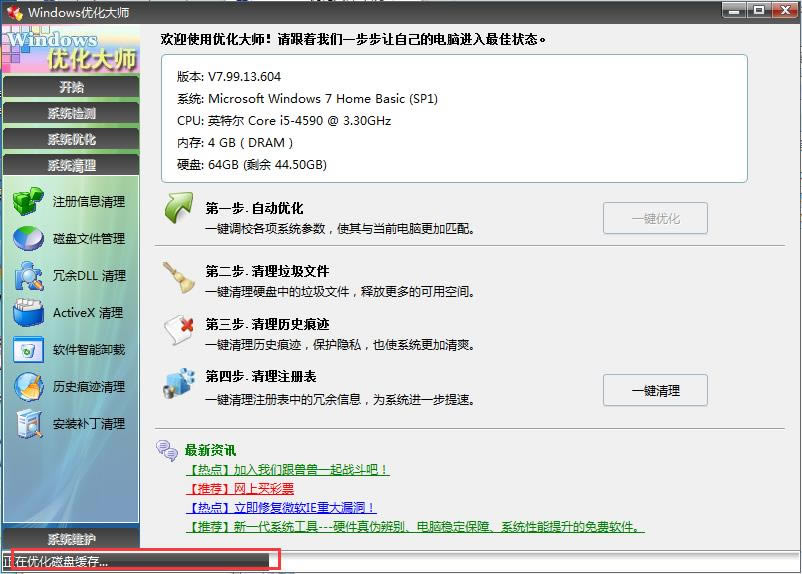Click the 第二步 清理垃圾文件 heading
The image size is (802, 574).
268,271
